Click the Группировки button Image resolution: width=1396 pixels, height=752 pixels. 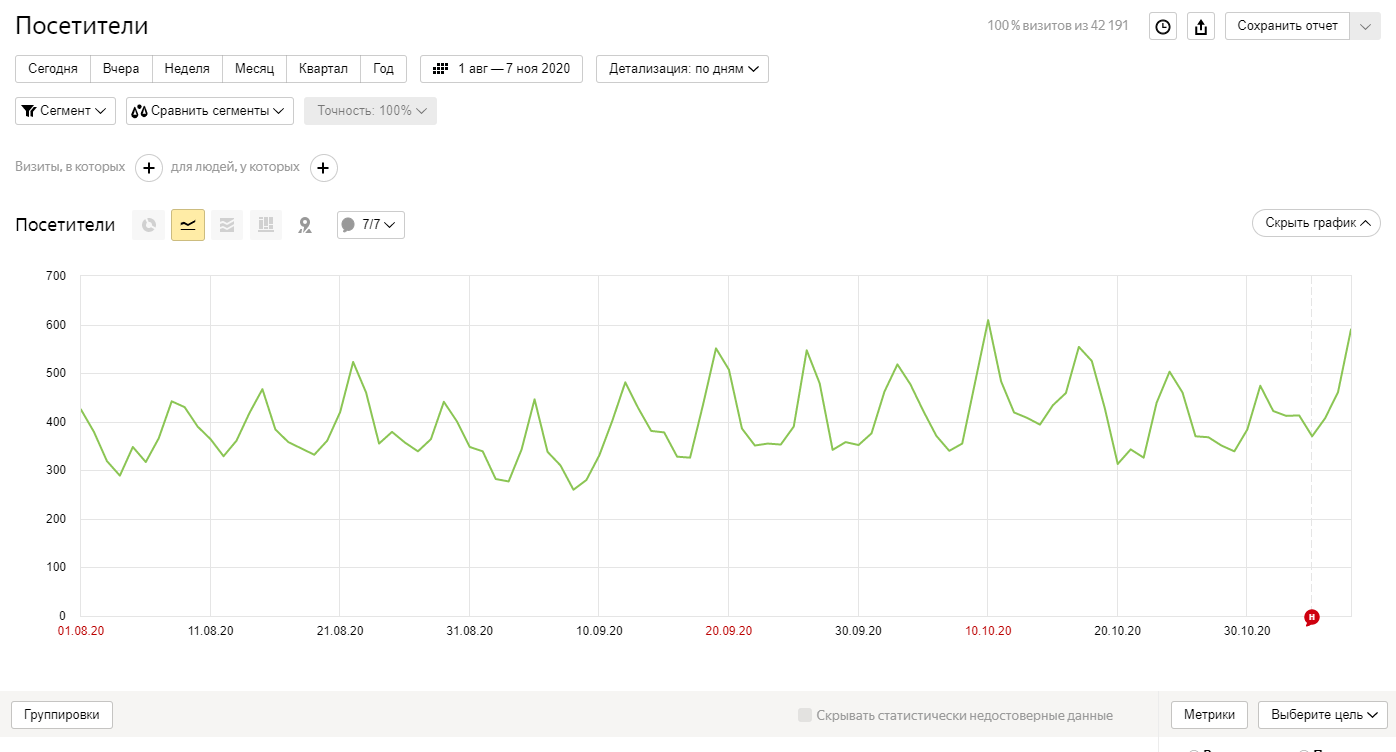point(62,715)
